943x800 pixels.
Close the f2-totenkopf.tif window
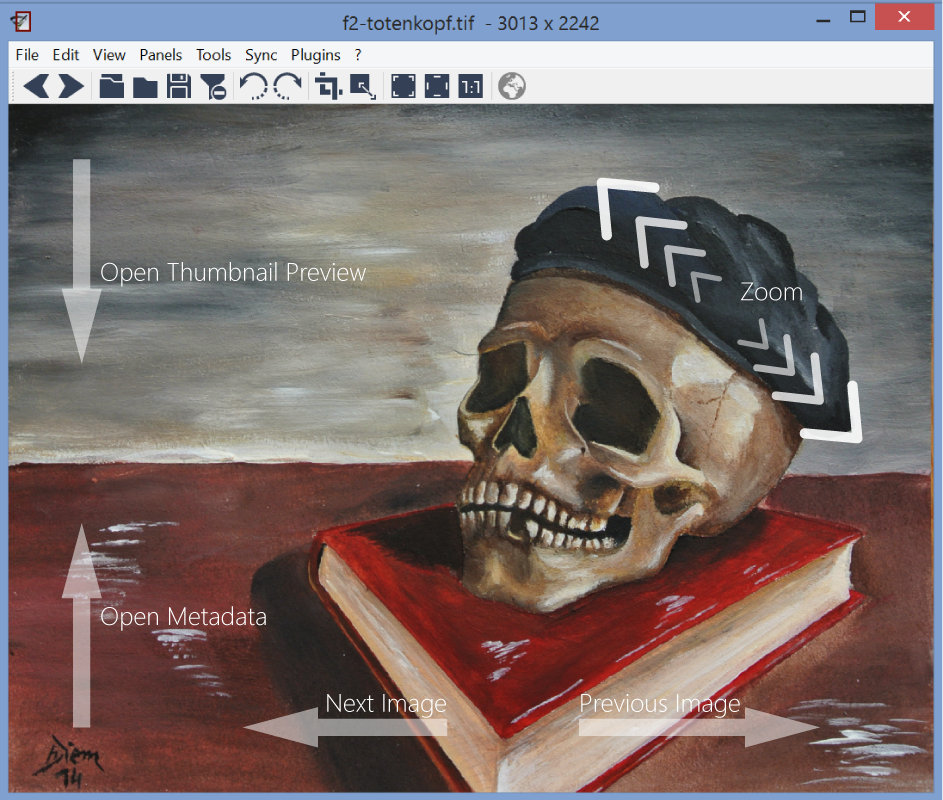pos(904,17)
